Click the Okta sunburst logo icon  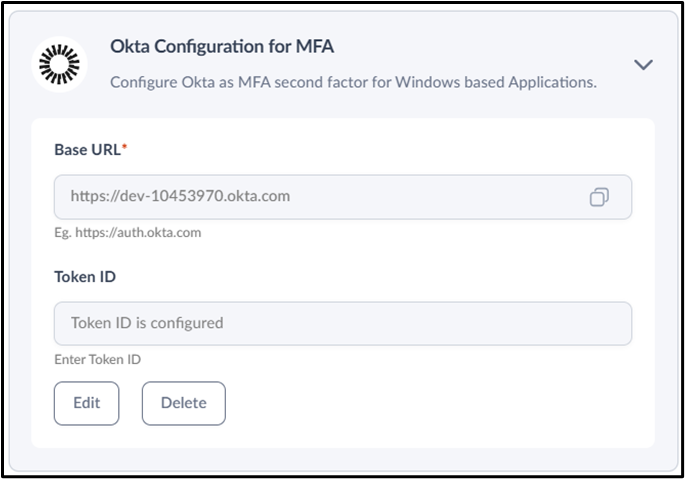pyautogui.click(x=59, y=64)
